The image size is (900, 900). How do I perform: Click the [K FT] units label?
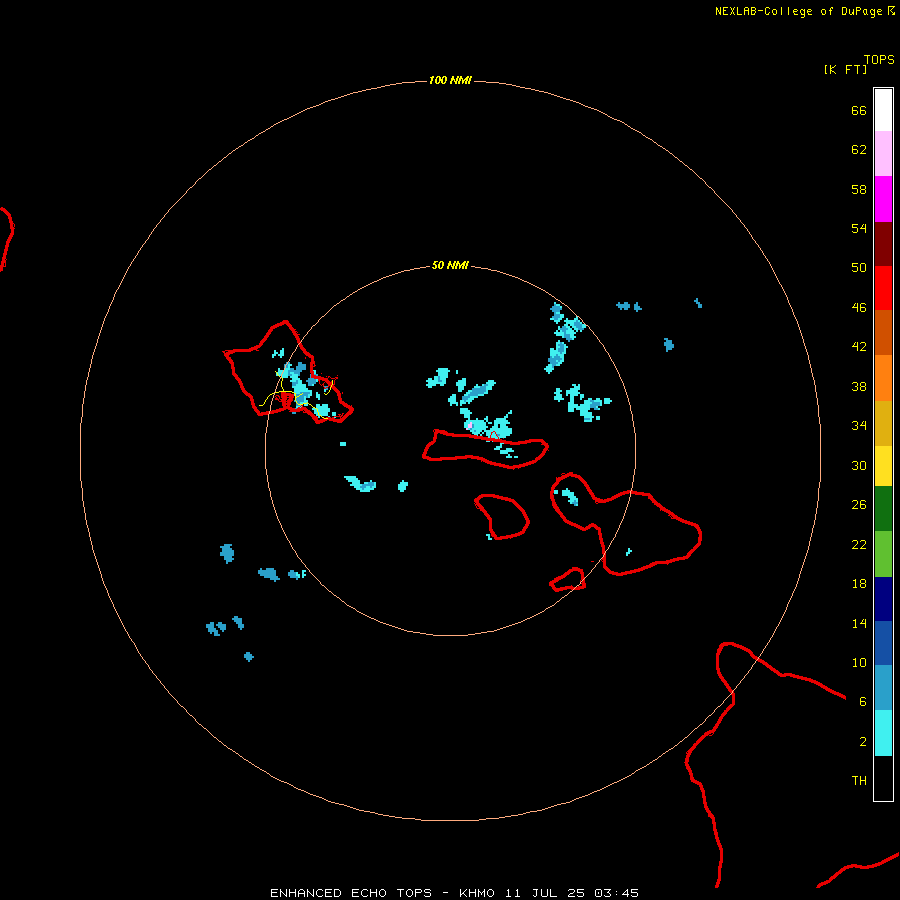(x=845, y=70)
